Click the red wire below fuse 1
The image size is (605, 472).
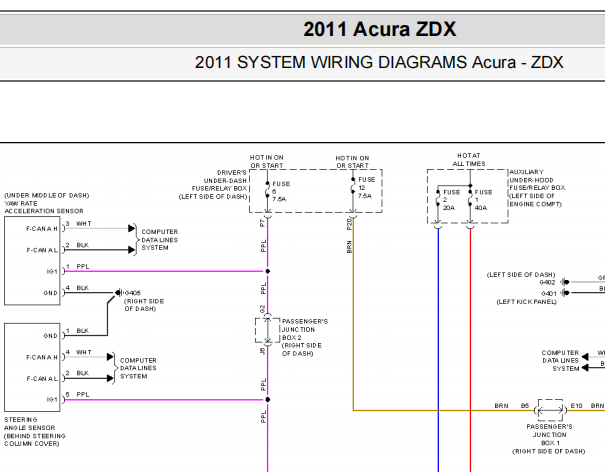470,349
